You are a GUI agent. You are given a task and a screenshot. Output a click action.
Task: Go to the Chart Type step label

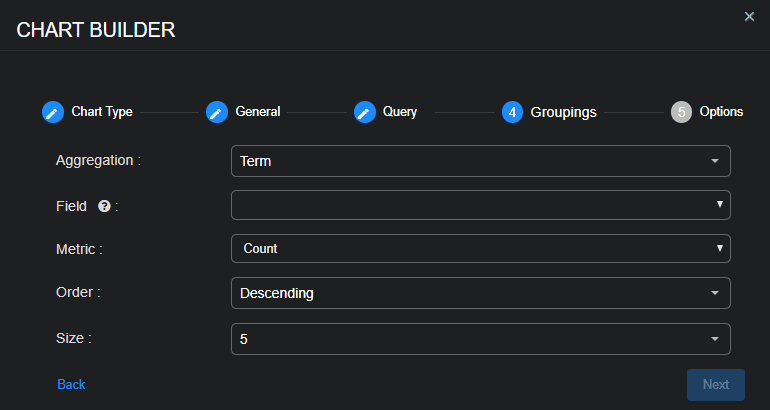point(102,112)
